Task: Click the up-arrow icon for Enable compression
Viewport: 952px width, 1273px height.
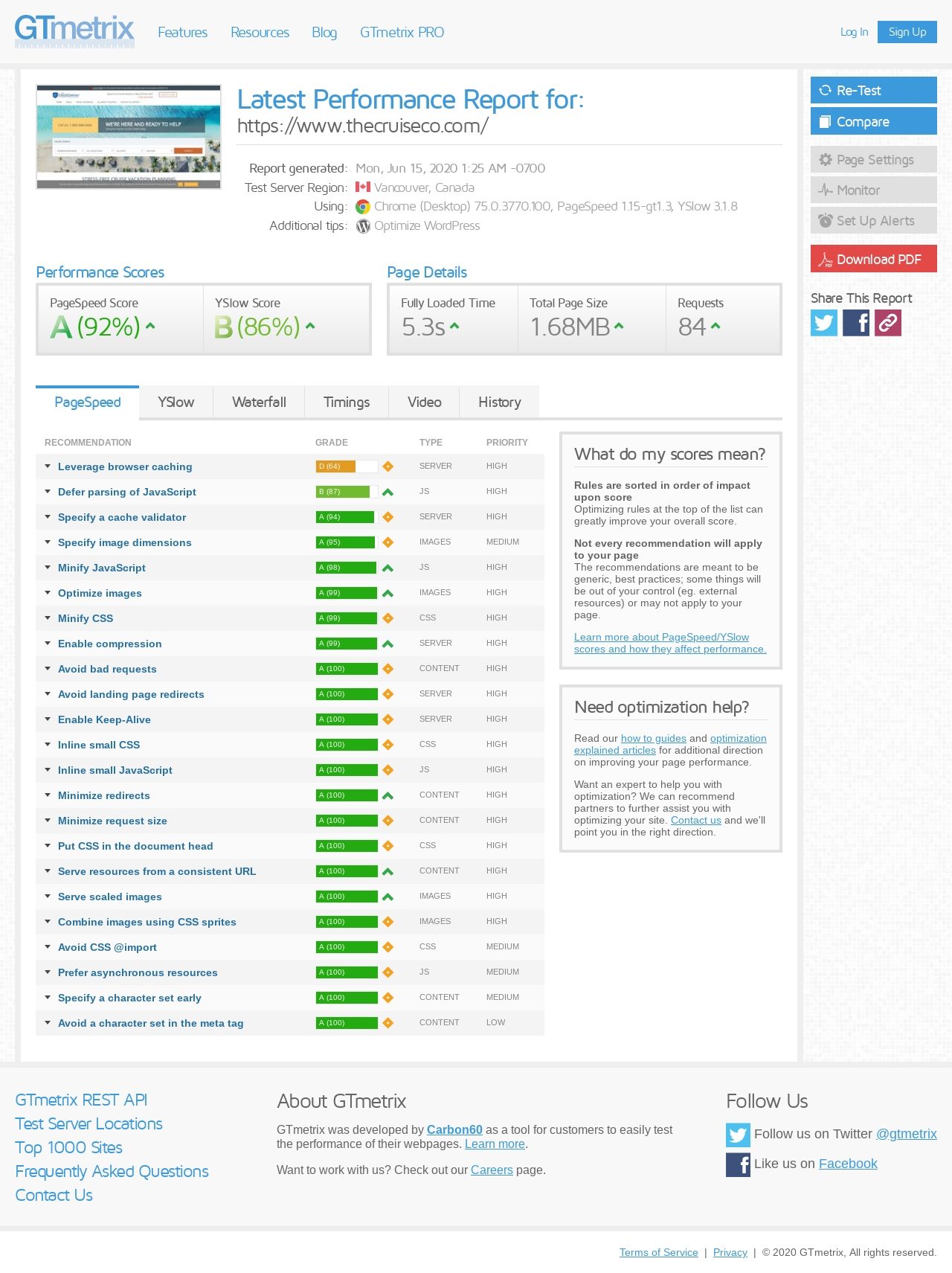Action: coord(387,644)
